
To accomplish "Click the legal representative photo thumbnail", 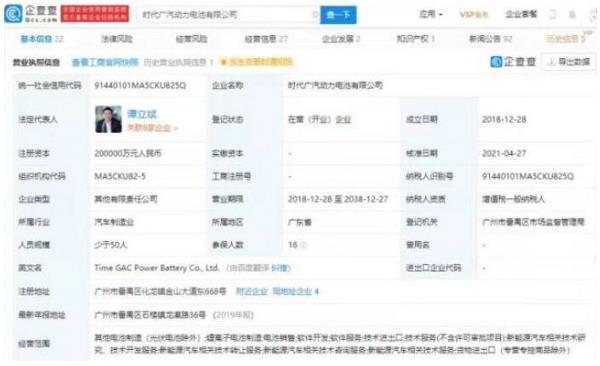I will point(108,119).
